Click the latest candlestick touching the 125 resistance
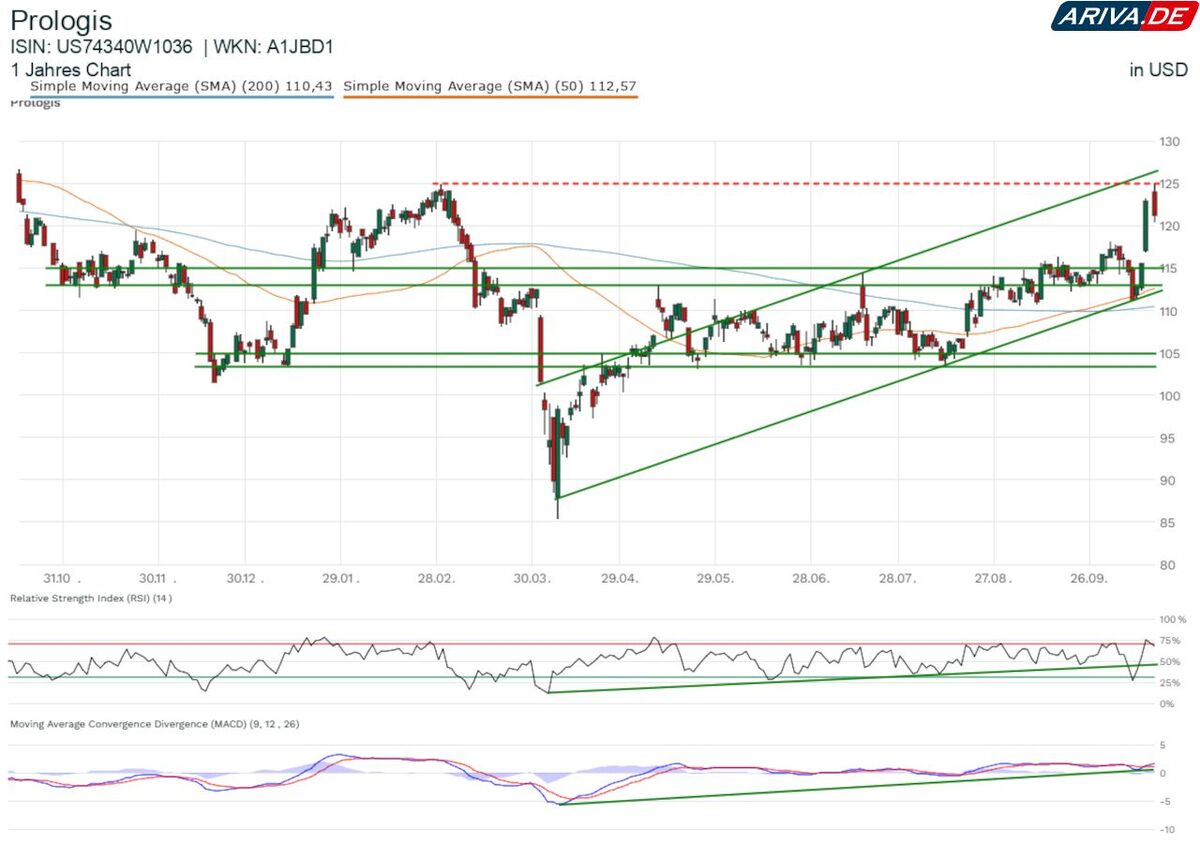This screenshot has width=1200, height=843. point(1154,203)
